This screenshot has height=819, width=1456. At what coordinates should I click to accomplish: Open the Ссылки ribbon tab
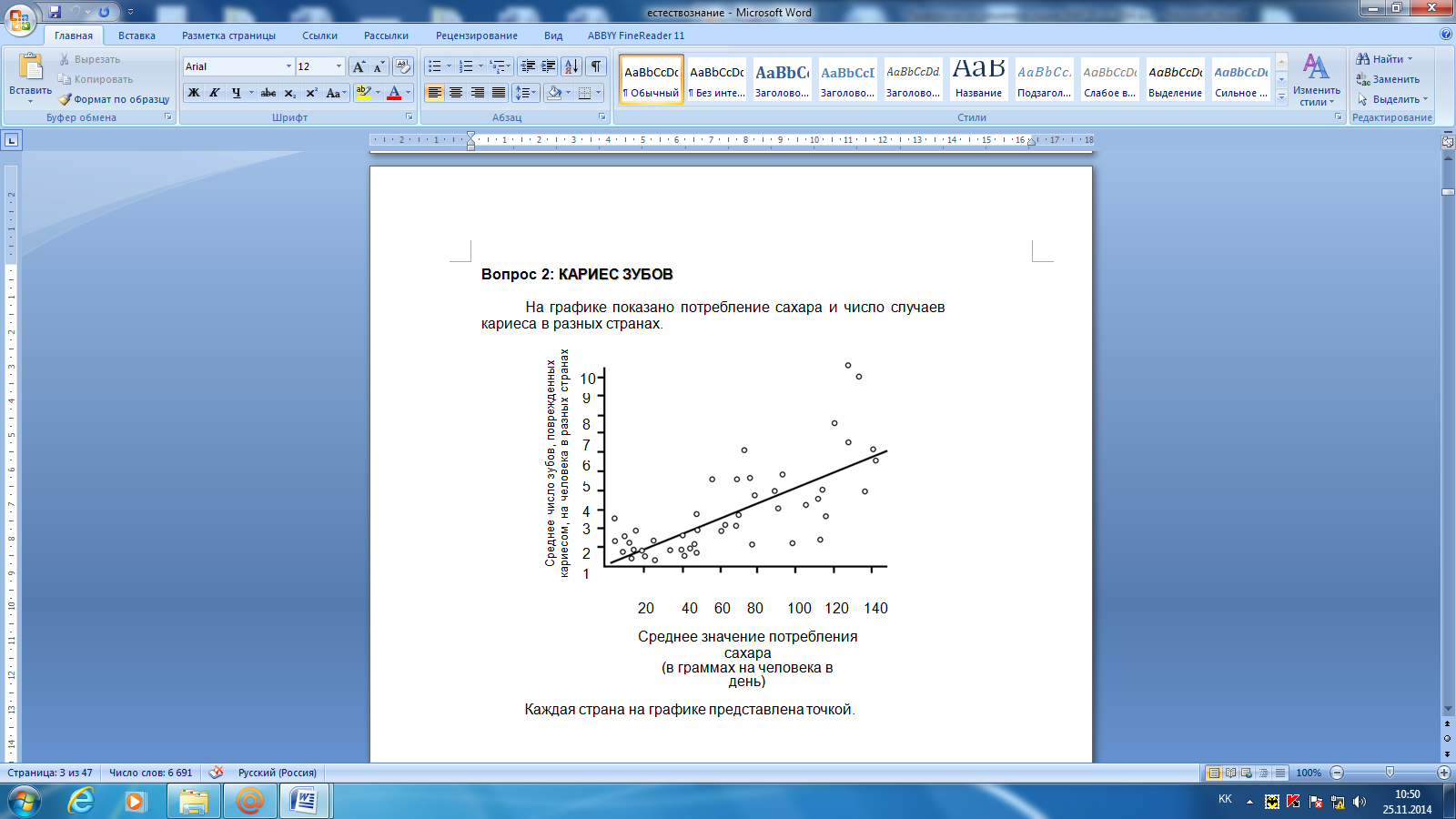(x=319, y=35)
